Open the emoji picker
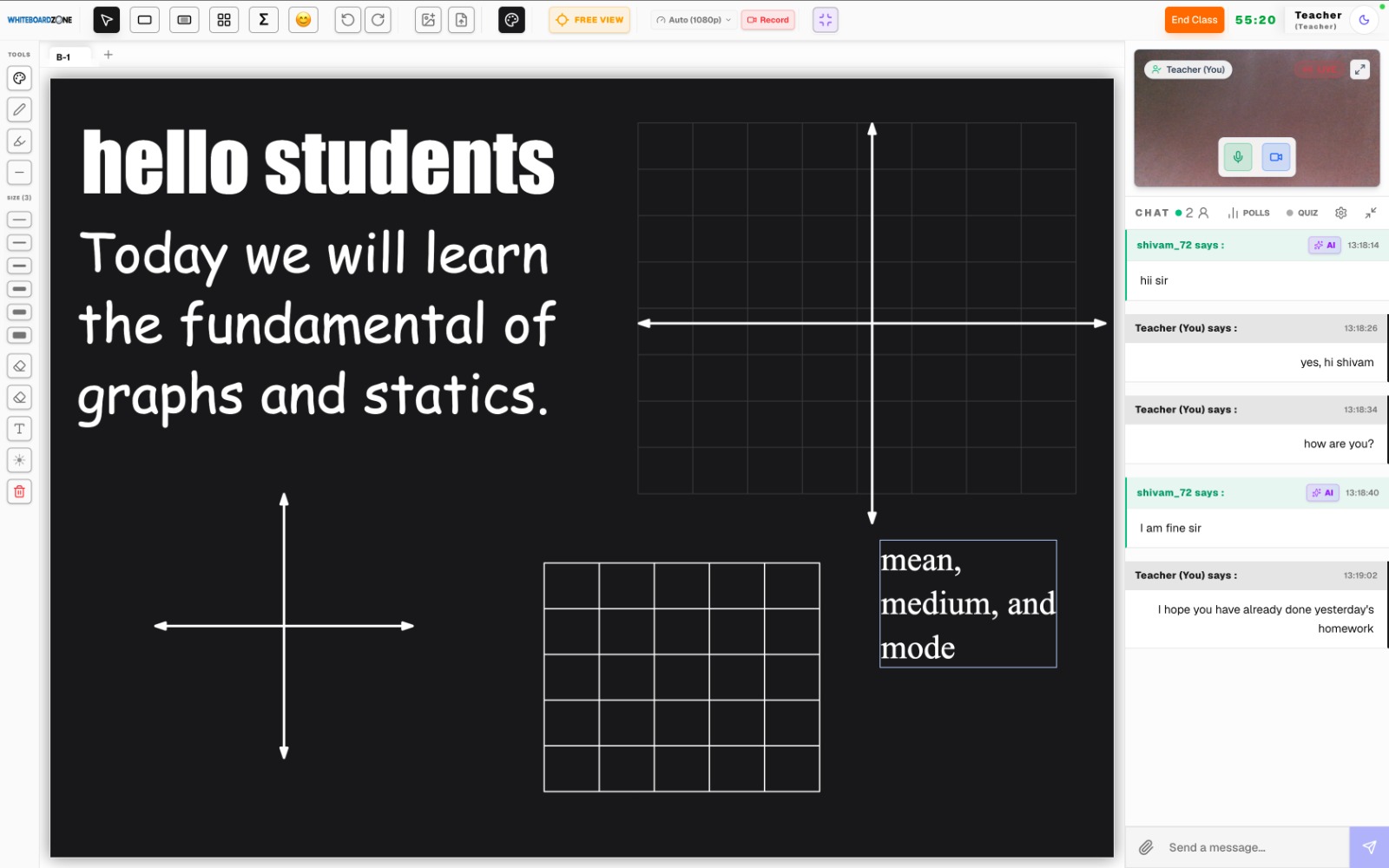 [303, 20]
